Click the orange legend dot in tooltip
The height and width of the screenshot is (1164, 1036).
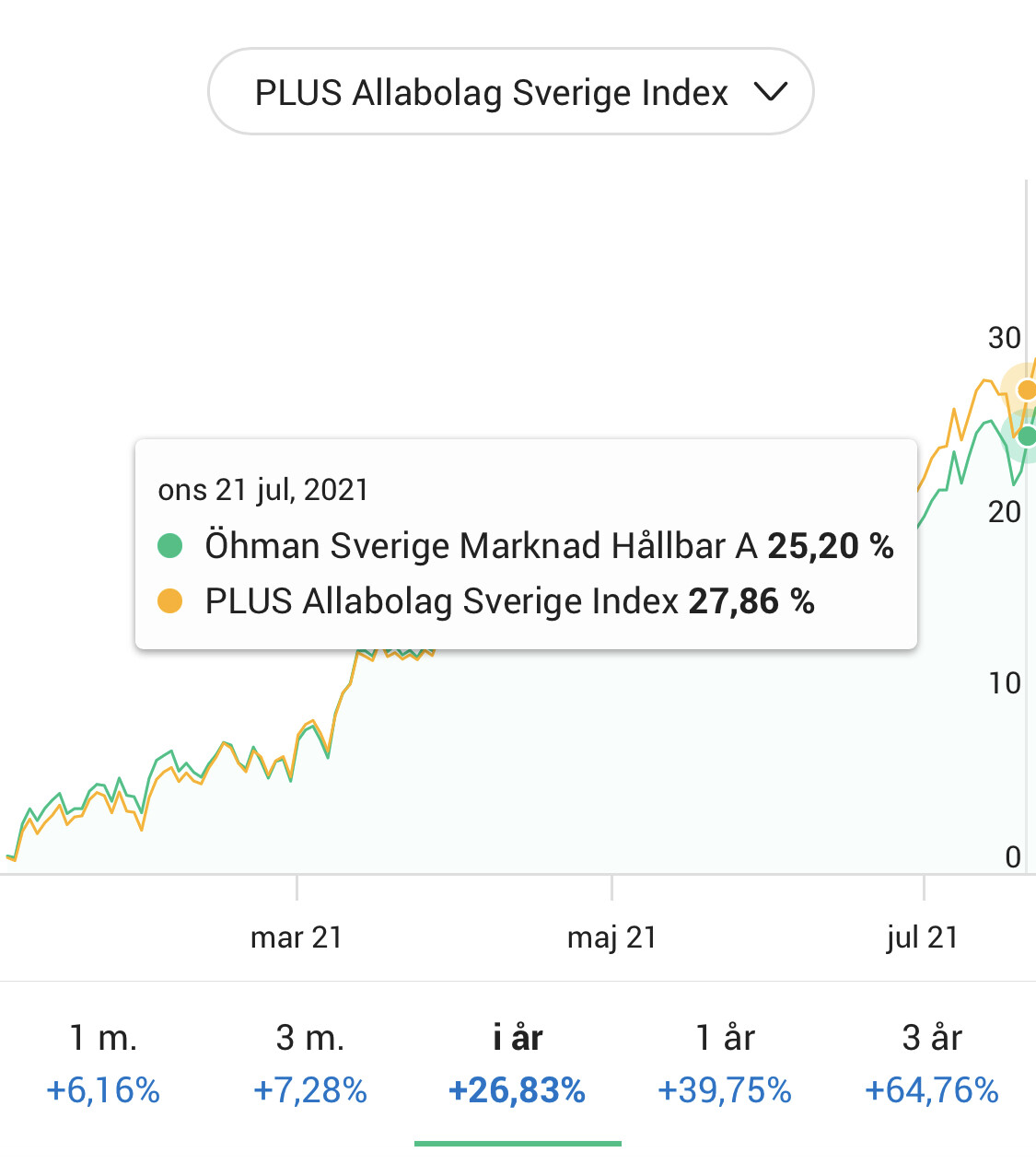pyautogui.click(x=170, y=601)
